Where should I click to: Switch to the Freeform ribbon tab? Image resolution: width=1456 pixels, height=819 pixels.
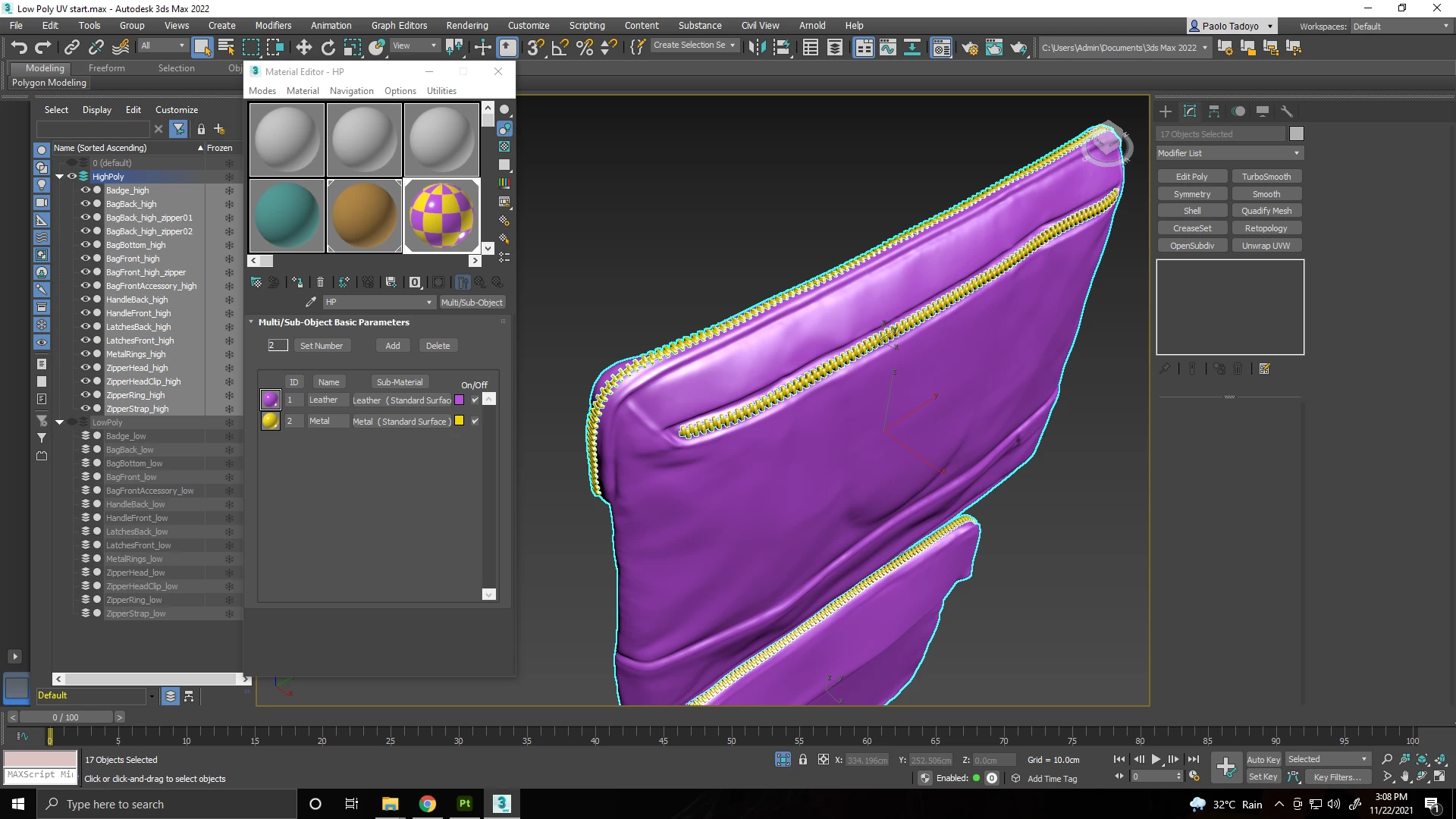click(106, 67)
